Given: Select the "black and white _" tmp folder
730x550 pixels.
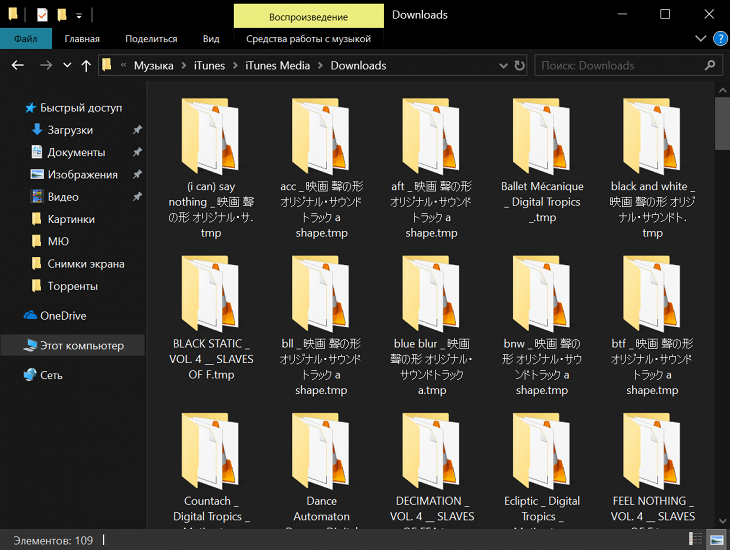Looking at the screenshot, I should [652, 168].
